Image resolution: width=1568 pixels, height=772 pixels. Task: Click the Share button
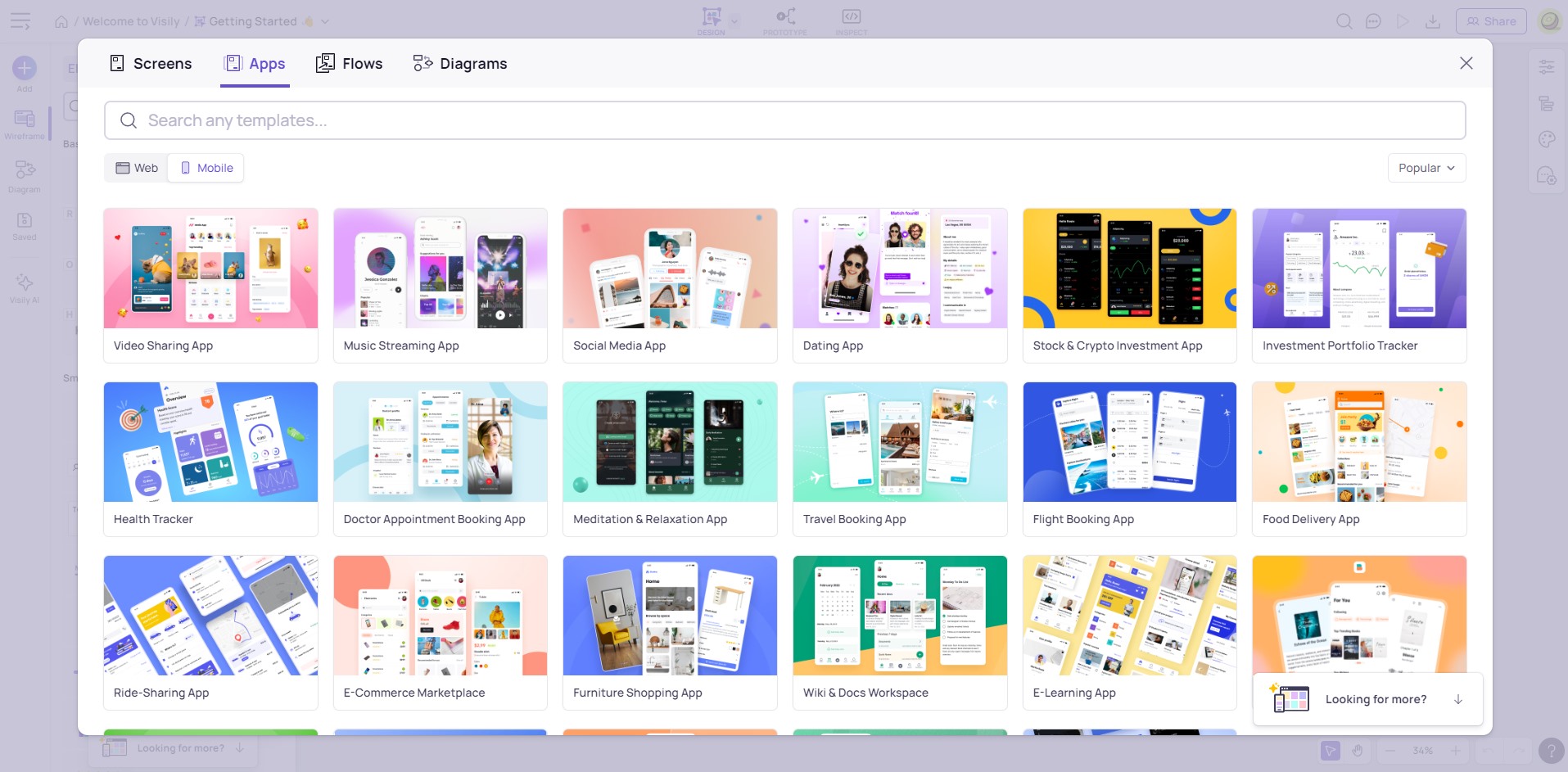1491,21
